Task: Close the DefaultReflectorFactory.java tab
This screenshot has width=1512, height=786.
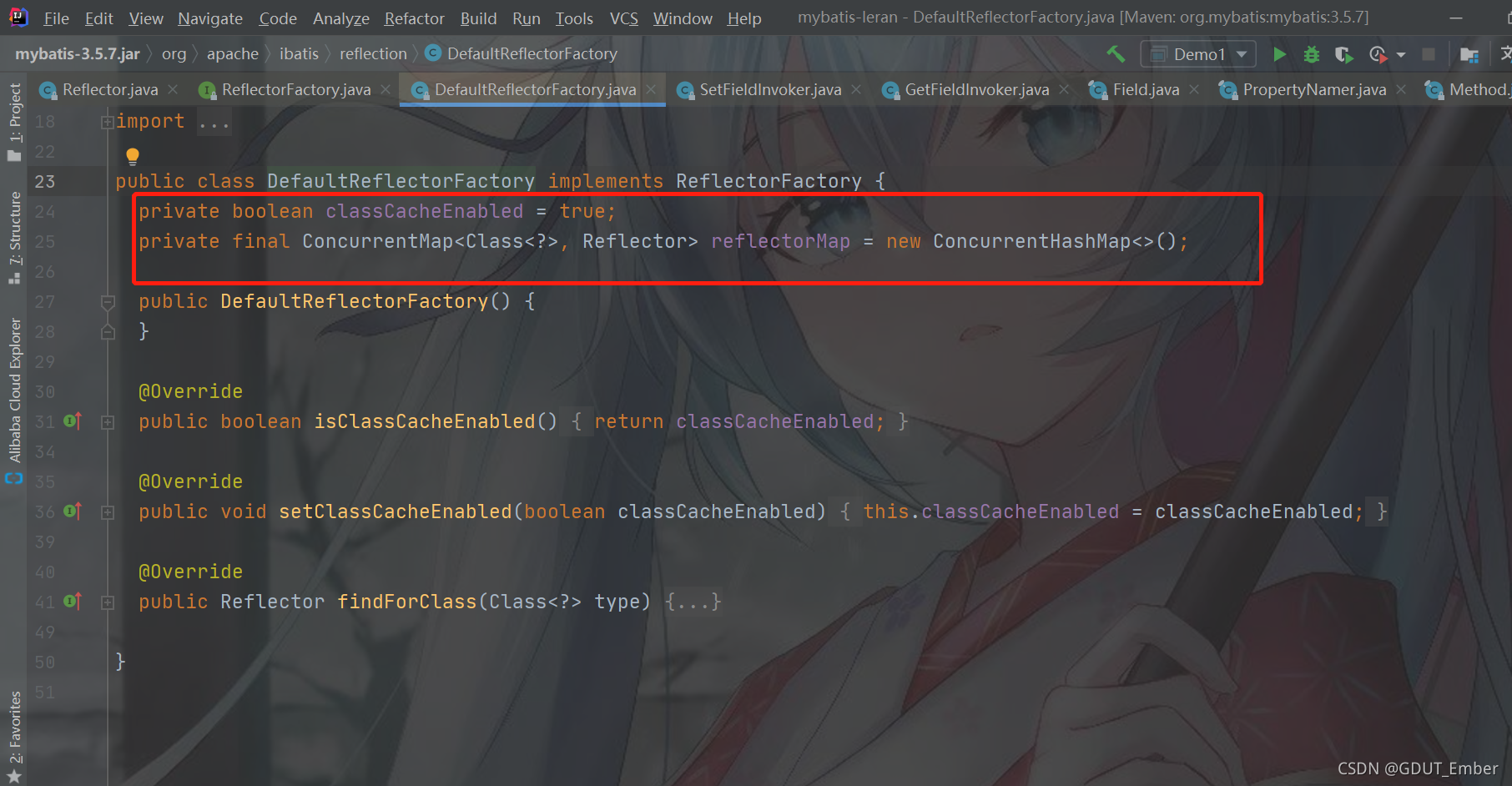Action: point(651,89)
